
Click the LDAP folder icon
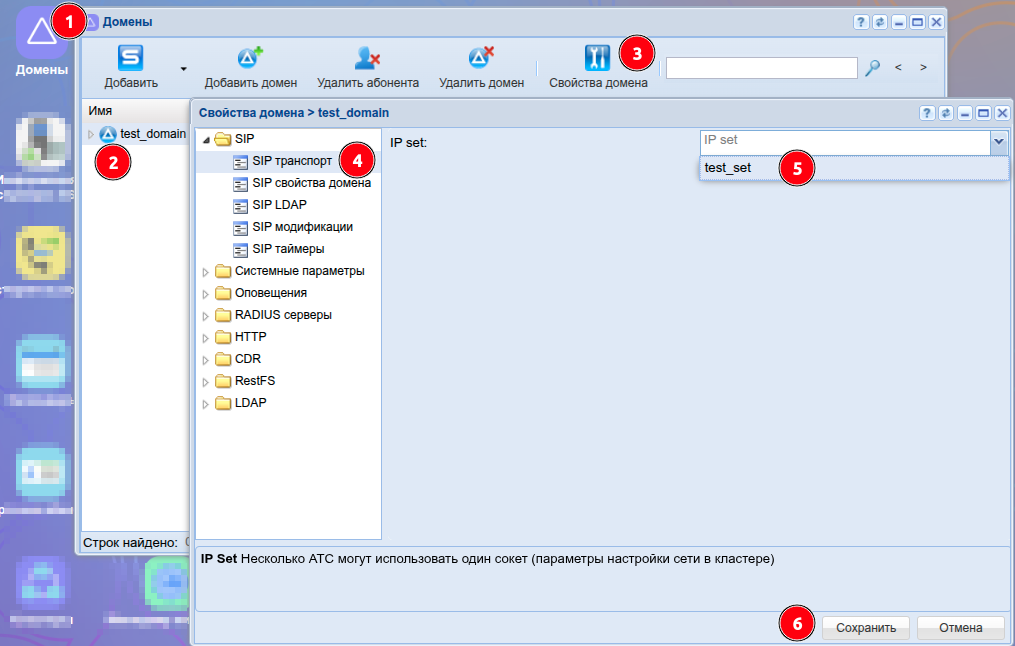[223, 403]
